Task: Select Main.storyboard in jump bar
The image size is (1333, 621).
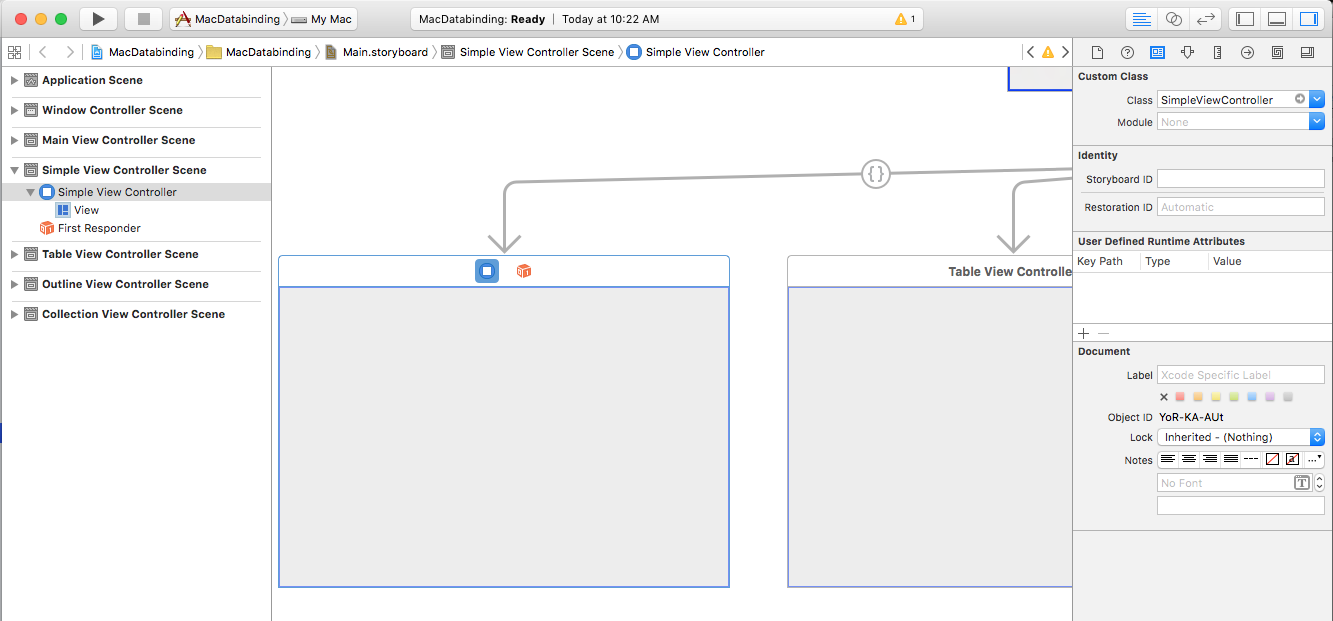Action: (376, 52)
